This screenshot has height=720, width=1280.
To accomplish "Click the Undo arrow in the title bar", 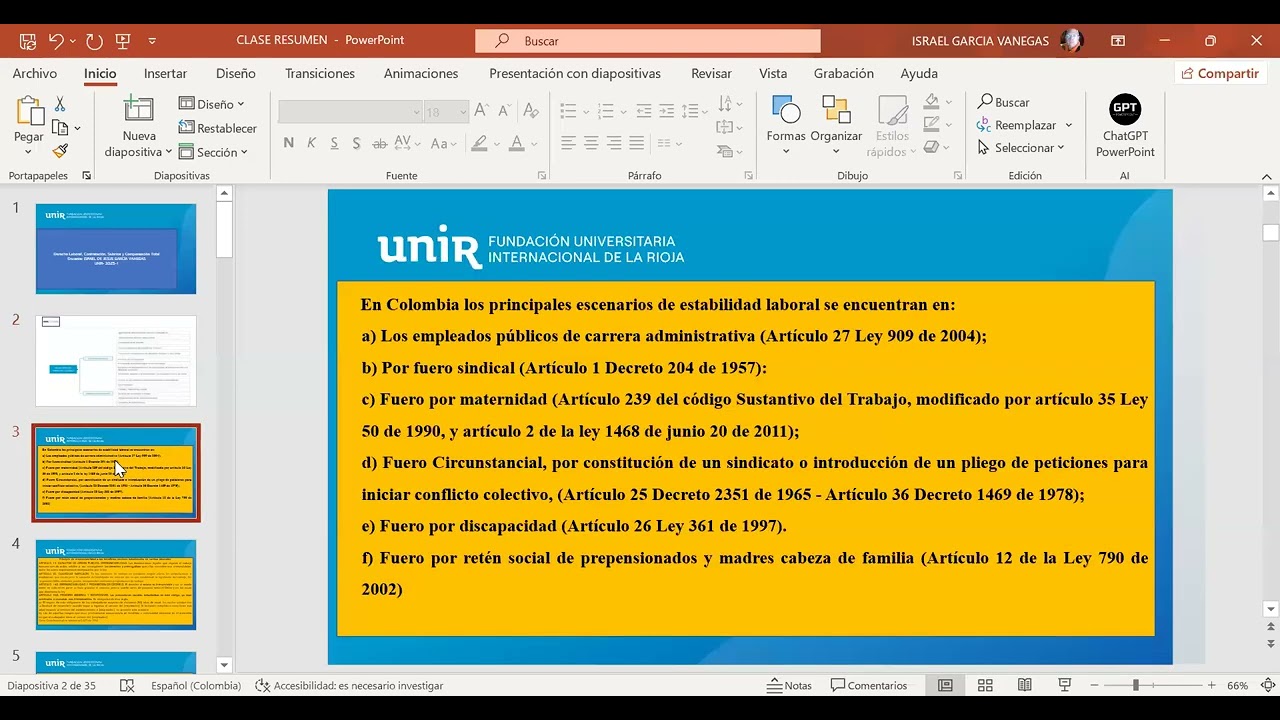I will pyautogui.click(x=56, y=41).
